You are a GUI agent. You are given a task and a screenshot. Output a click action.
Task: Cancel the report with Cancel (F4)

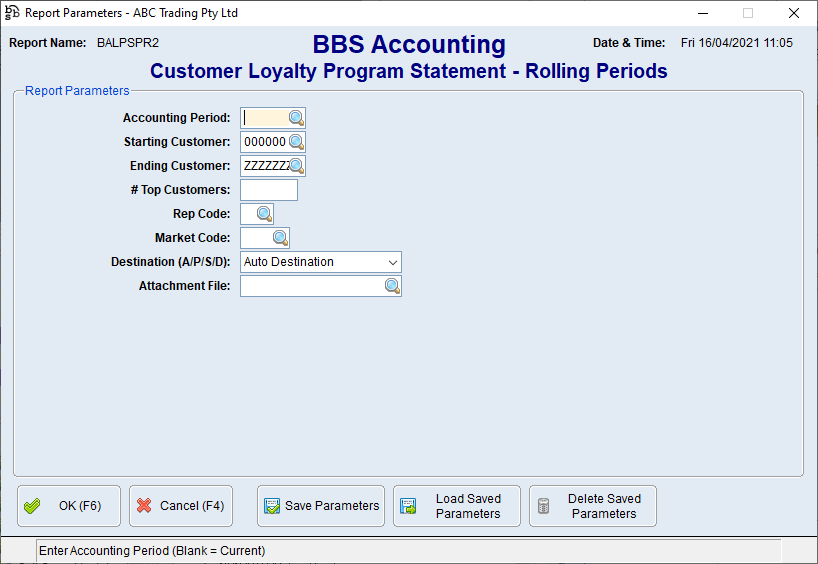(x=181, y=506)
